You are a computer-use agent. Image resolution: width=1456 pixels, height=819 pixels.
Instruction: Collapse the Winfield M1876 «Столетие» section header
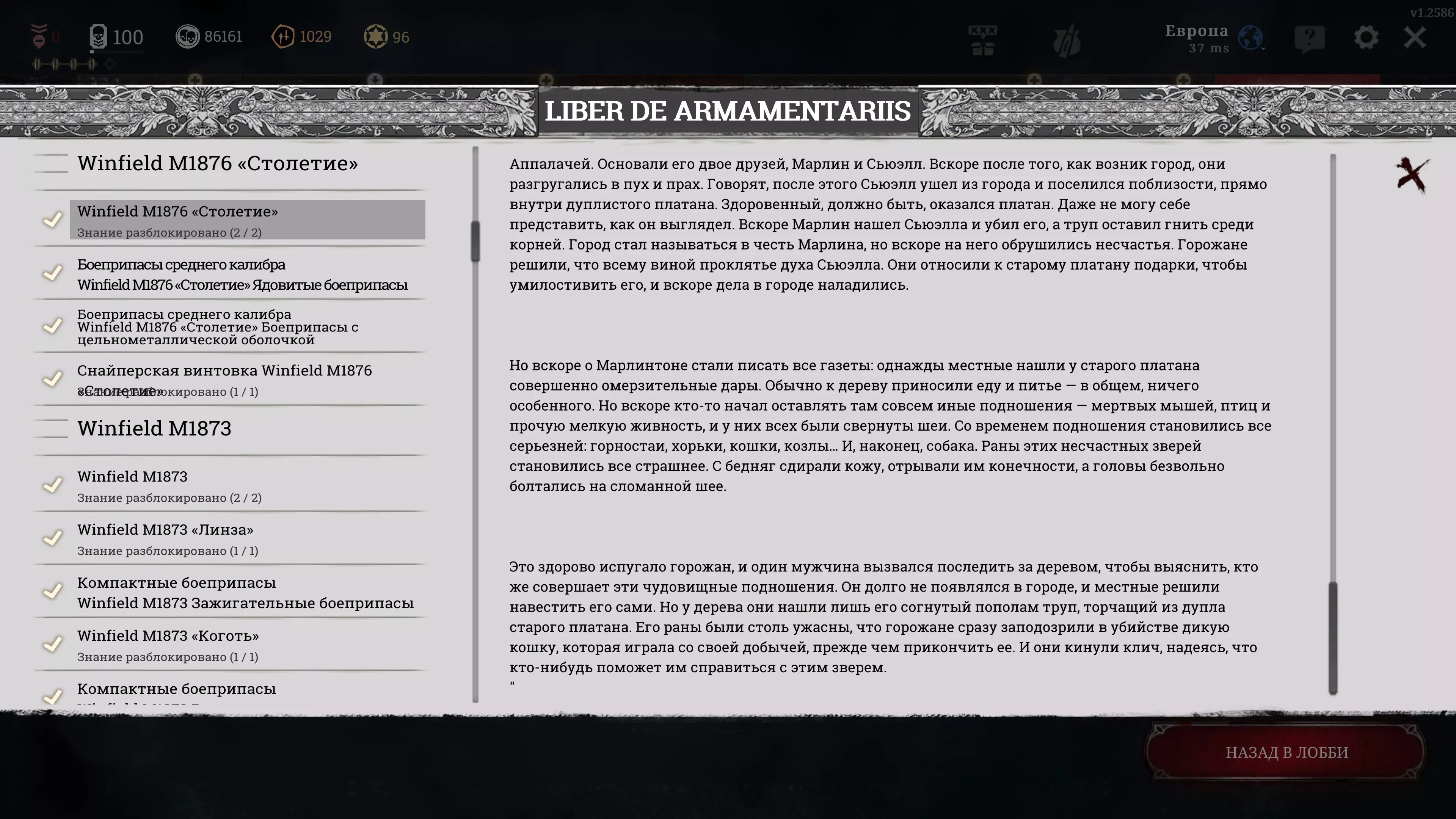218,163
